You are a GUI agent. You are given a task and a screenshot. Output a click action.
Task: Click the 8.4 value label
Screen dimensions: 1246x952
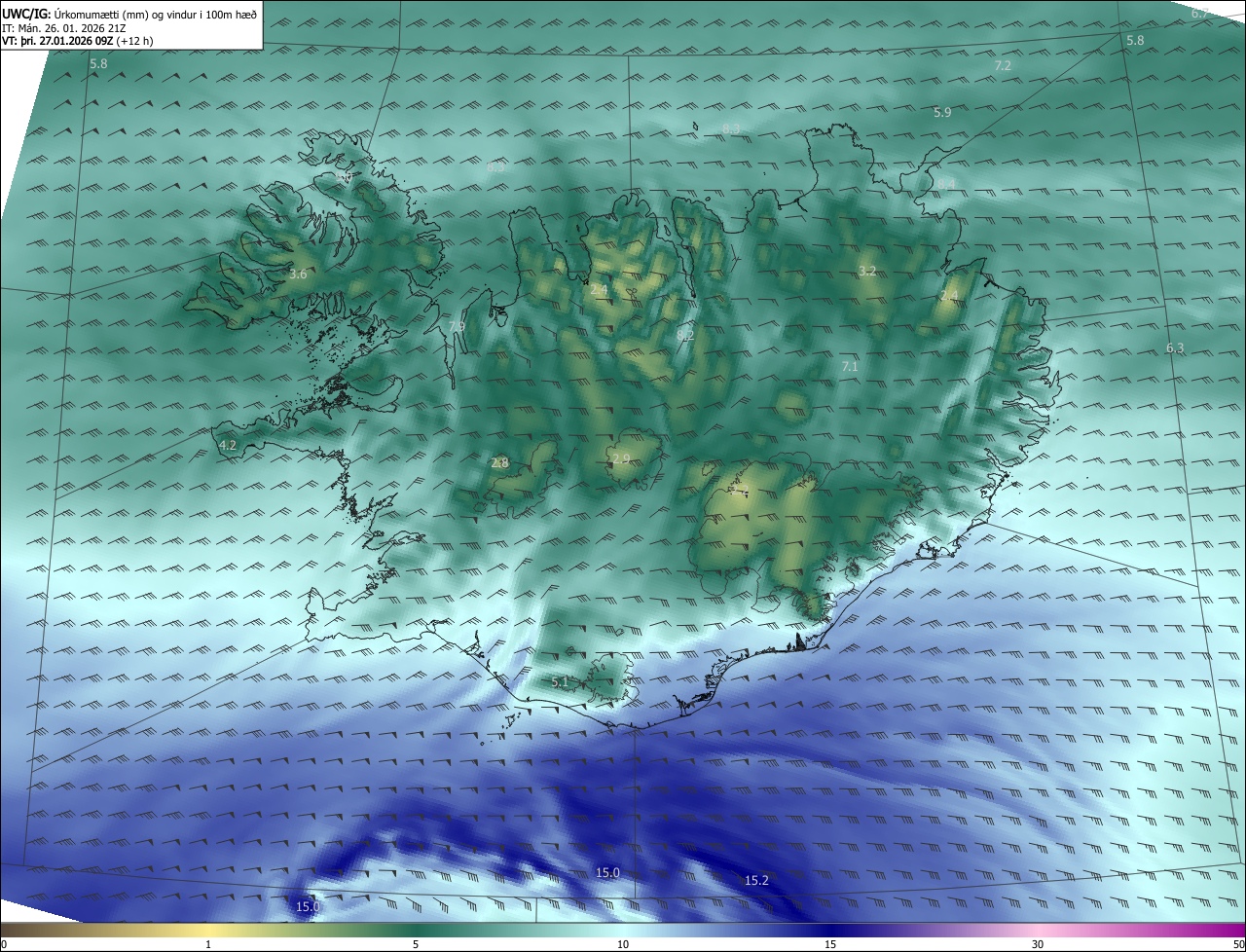pyautogui.click(x=946, y=184)
